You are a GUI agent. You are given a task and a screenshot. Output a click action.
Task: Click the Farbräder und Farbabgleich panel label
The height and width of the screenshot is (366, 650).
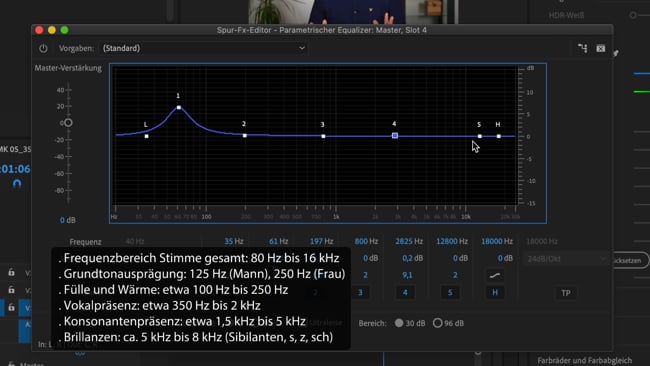[585, 360]
